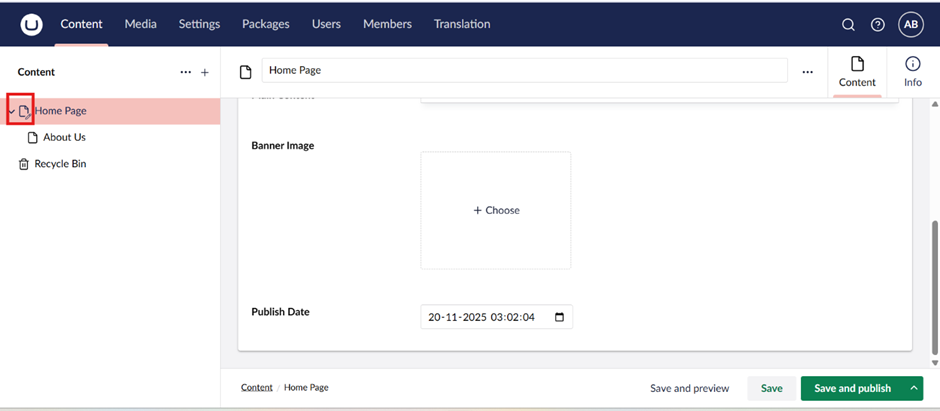The width and height of the screenshot is (940, 411).
Task: Click the Umbraco logo icon
Action: (x=31, y=25)
